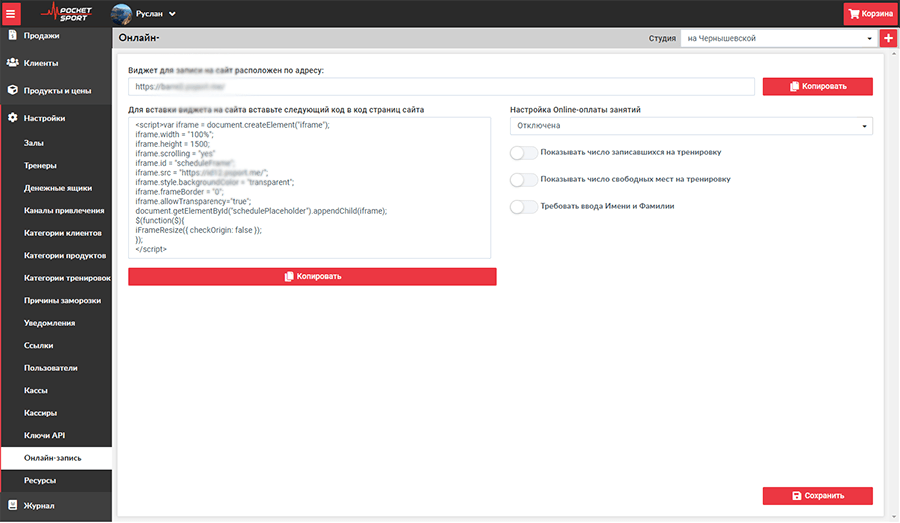Screen dimensions: 900x523
Task: Click the Настройки gear icon
Action: click(x=13, y=118)
